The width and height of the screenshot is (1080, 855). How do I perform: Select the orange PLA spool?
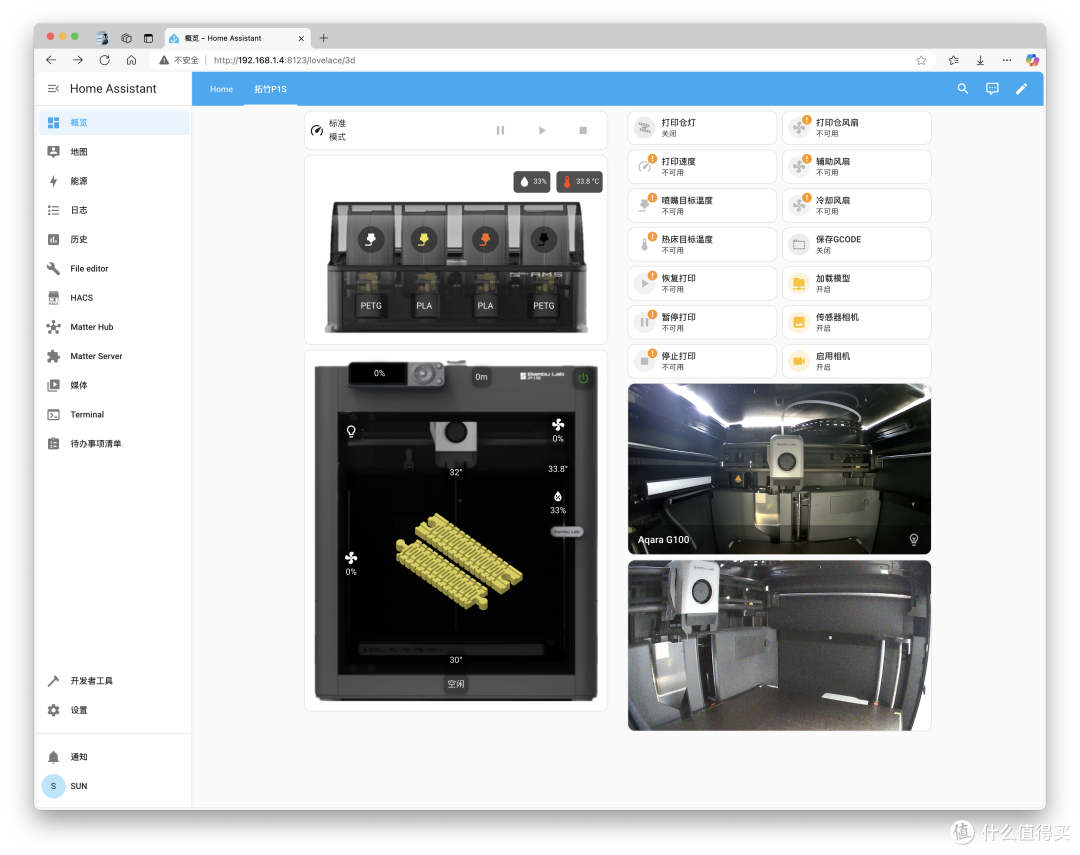tap(485, 239)
